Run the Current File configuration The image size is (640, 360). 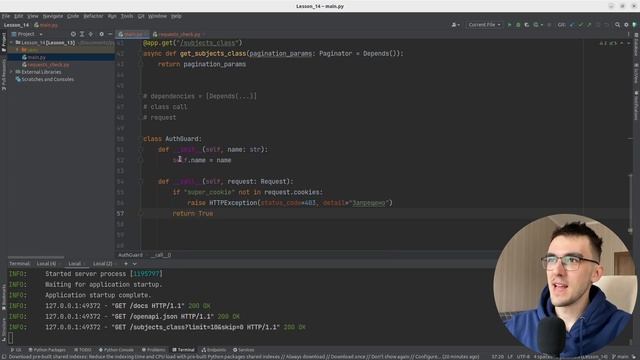click(509, 25)
